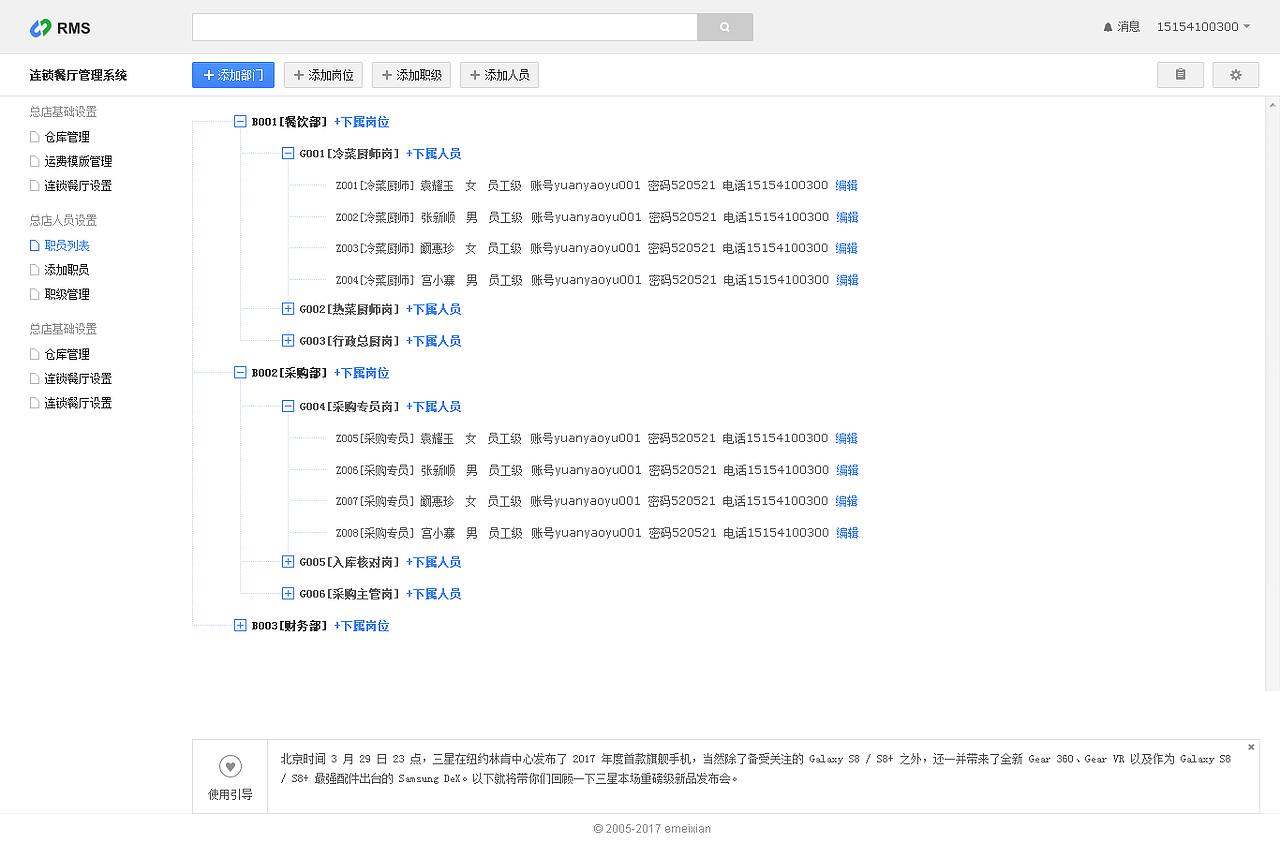
Task: Expand the G005 入库核对岗 node
Action: [288, 562]
